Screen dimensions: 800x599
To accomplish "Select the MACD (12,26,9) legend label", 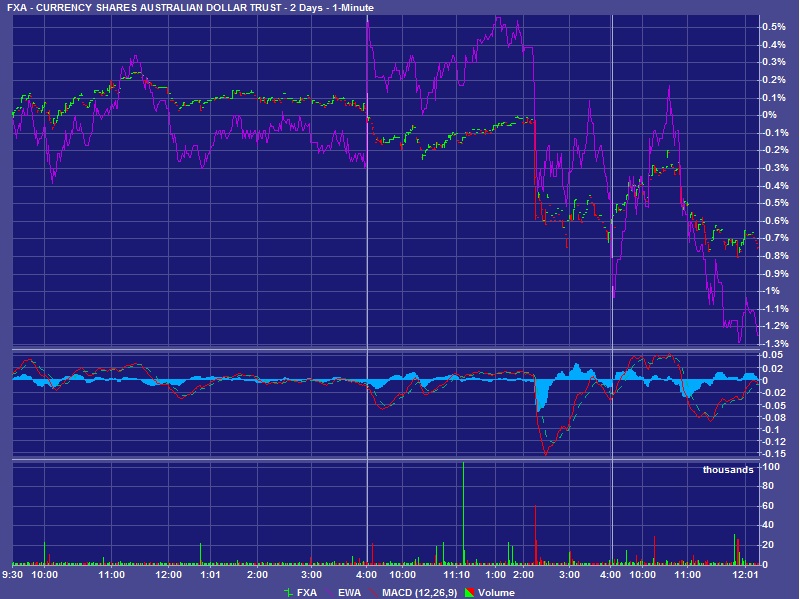I will click(x=419, y=592).
